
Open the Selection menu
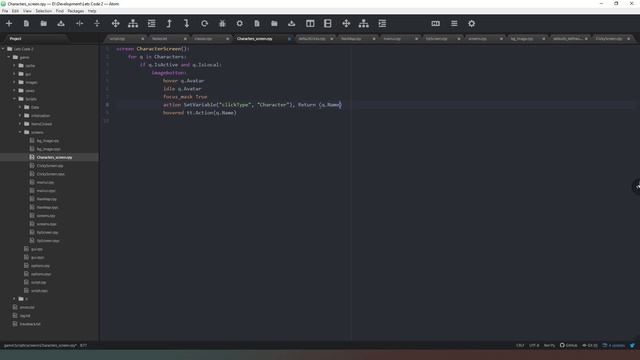(x=43, y=11)
